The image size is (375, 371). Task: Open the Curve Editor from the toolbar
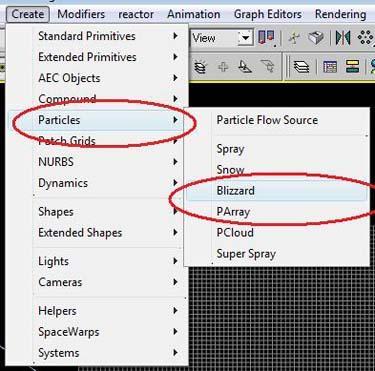coord(330,67)
